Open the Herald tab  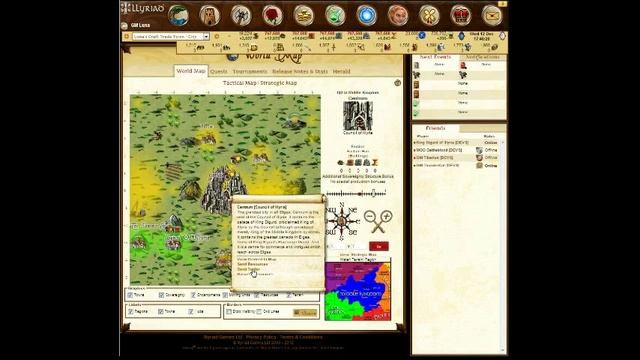[342, 71]
